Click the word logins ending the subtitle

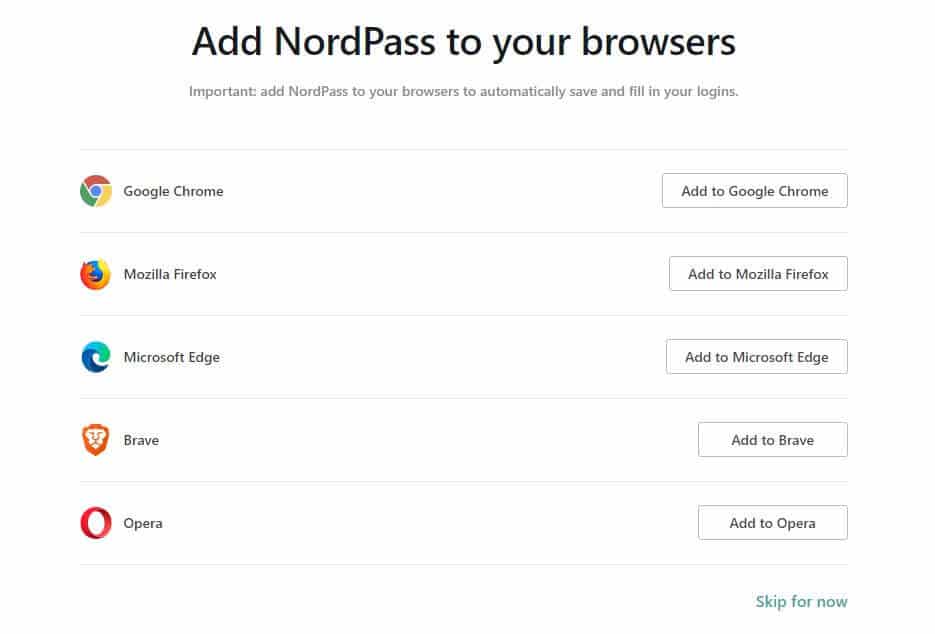click(x=718, y=92)
